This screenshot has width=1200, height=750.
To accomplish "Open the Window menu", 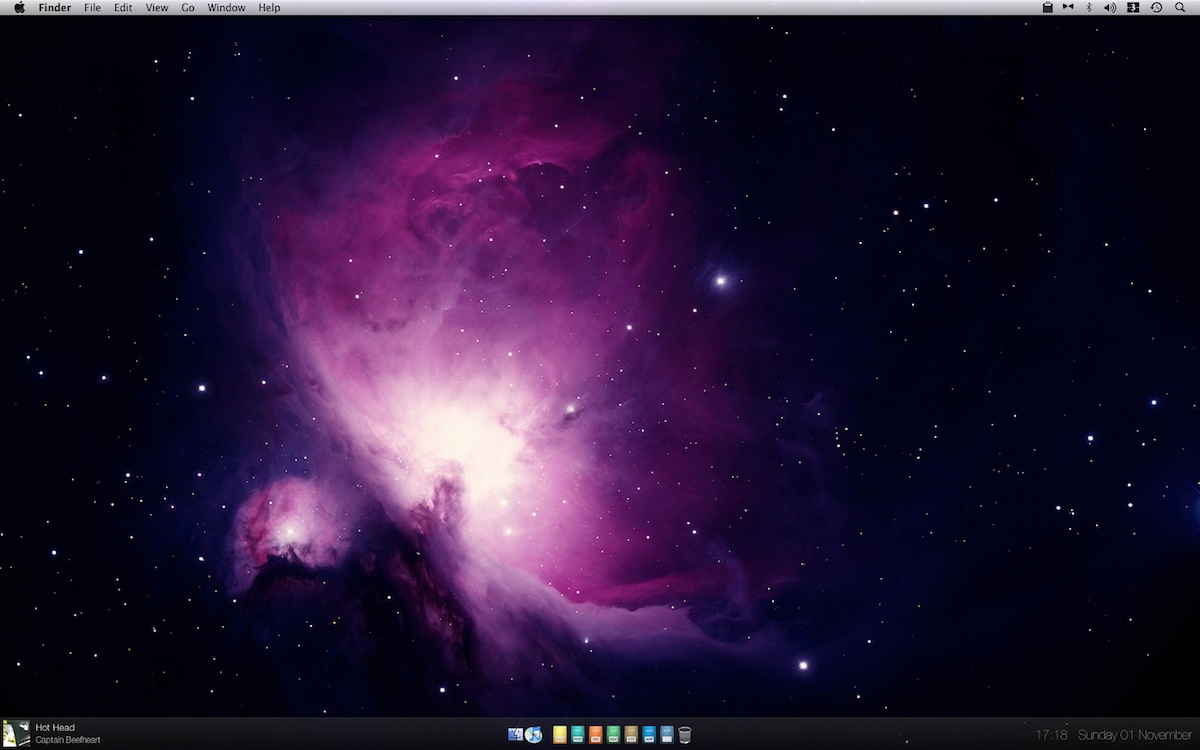I will pos(227,7).
